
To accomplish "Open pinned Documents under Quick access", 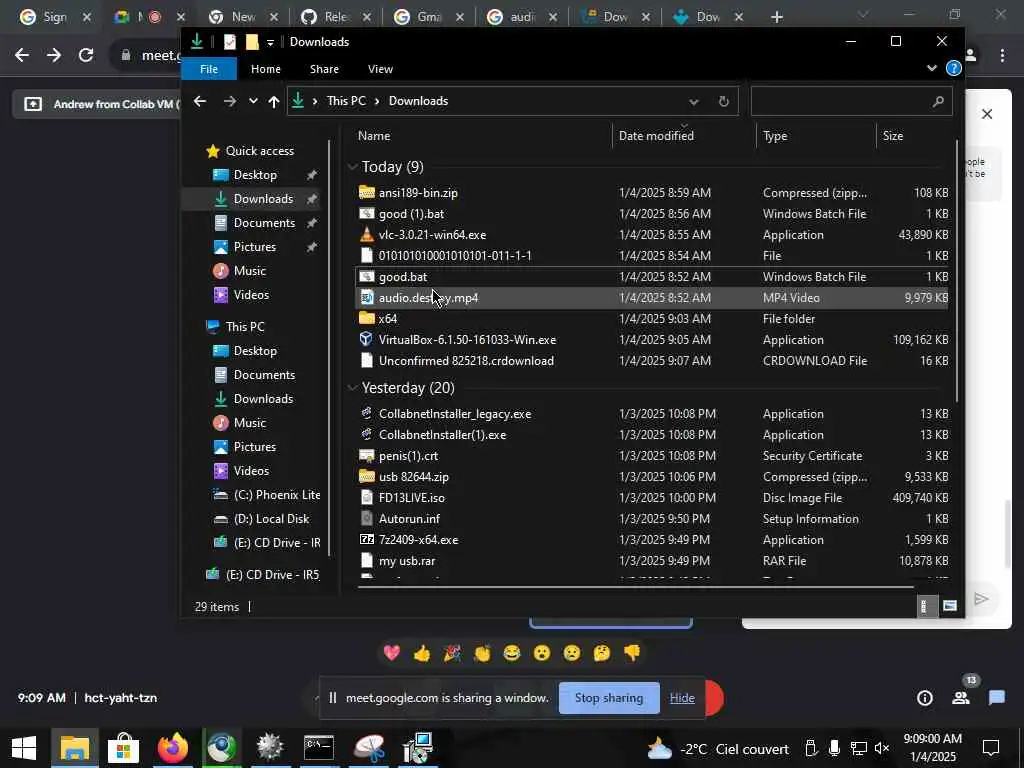I will [x=264, y=223].
